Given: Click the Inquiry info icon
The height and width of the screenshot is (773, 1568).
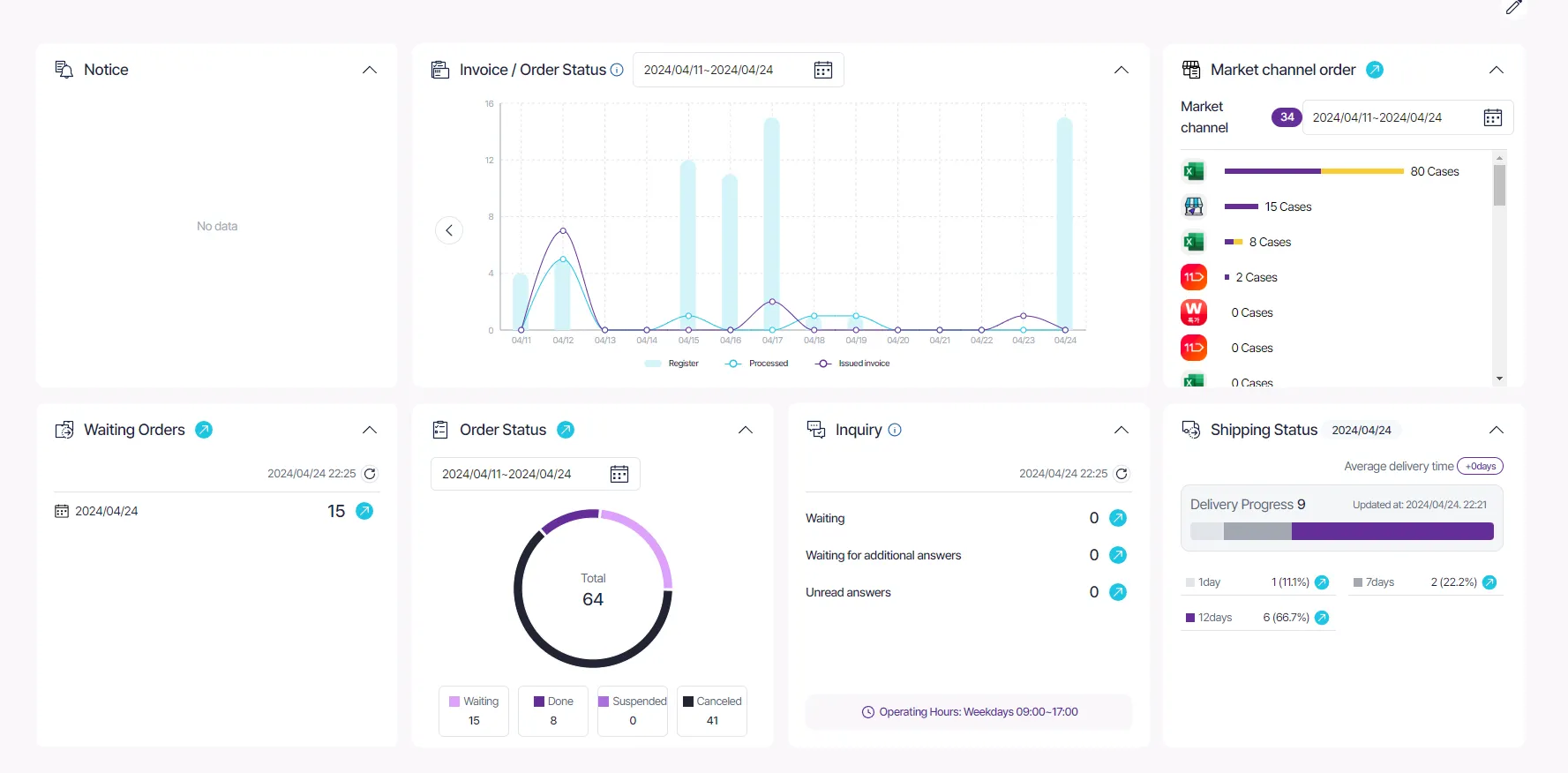Looking at the screenshot, I should pos(895,430).
